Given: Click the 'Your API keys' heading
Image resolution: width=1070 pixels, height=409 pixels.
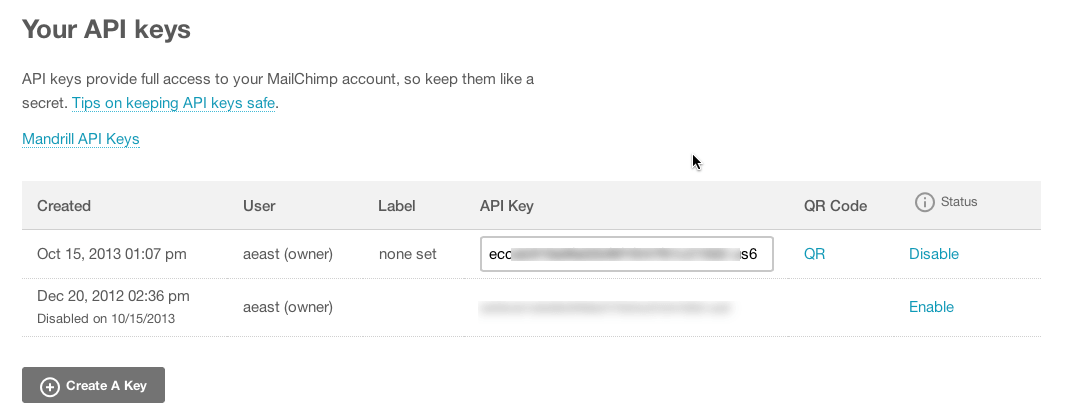Looking at the screenshot, I should tap(106, 29).
